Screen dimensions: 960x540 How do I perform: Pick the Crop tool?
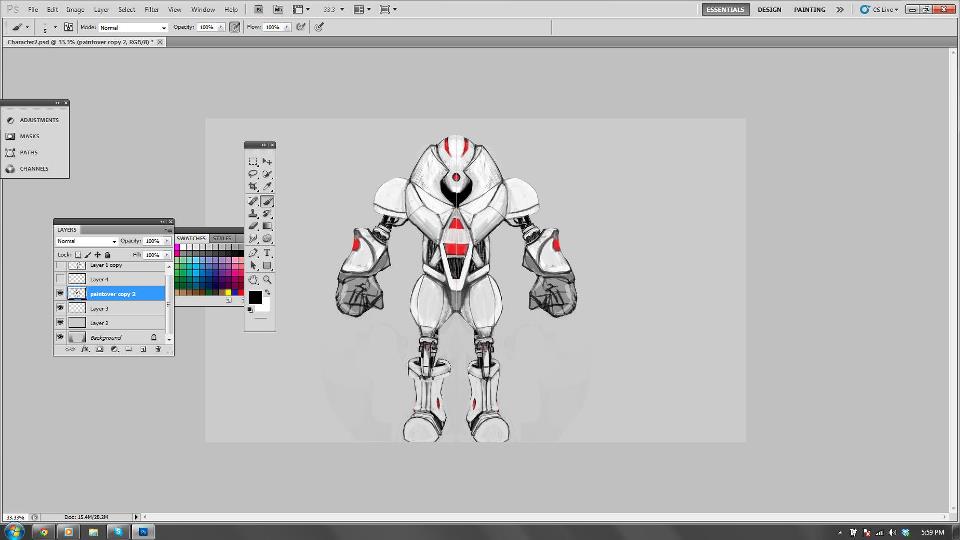coord(253,187)
